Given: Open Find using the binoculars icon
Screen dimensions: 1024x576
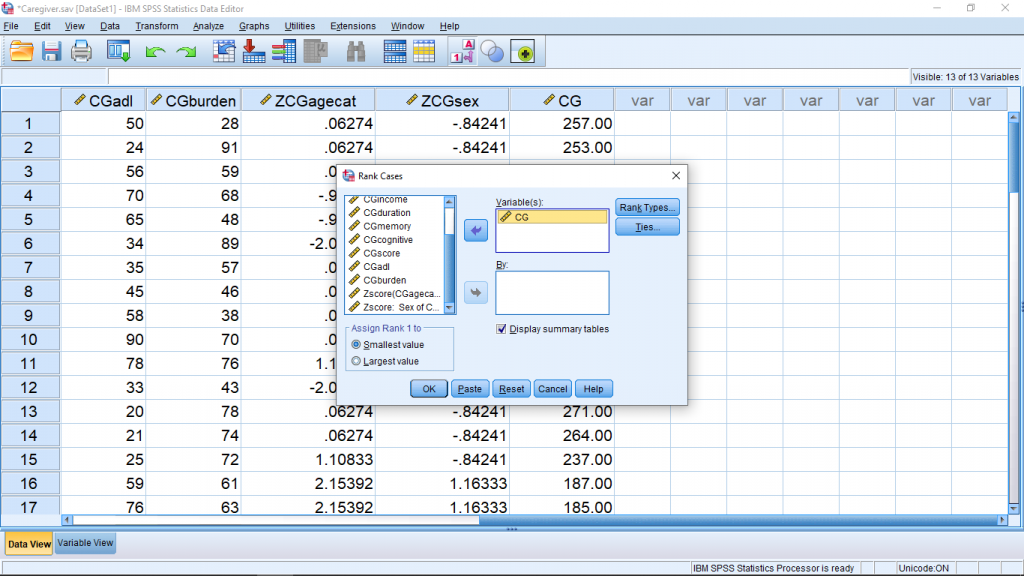Looking at the screenshot, I should 356,52.
